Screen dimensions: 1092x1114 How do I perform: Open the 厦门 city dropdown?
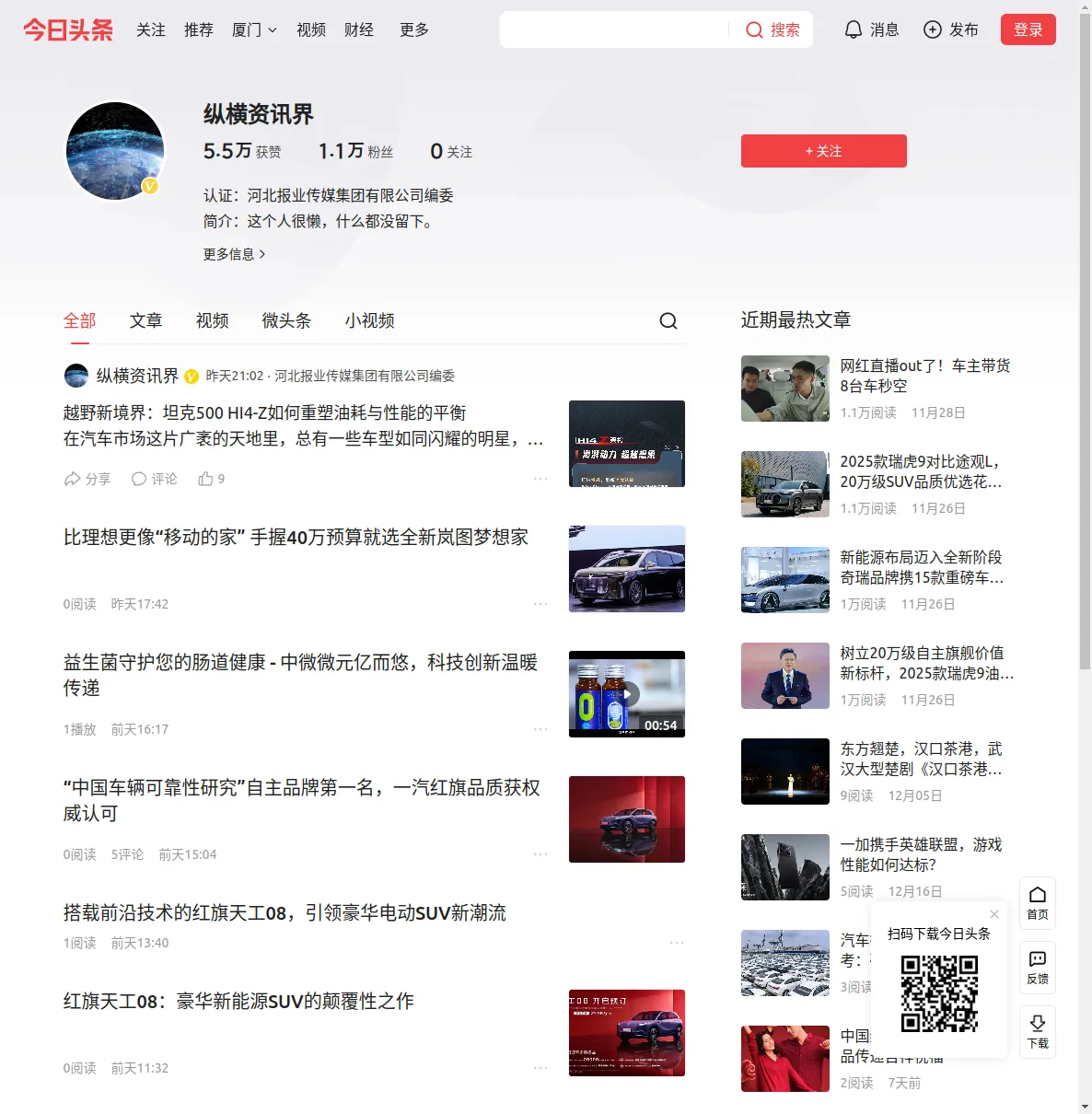(x=254, y=29)
